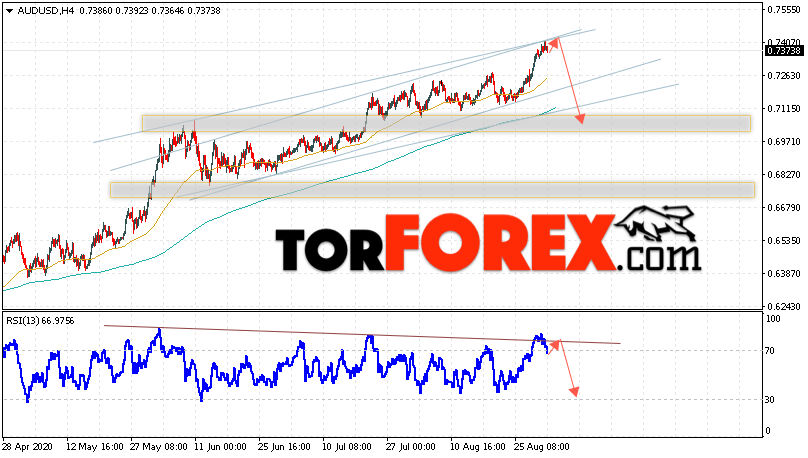Select the price axis value 0.71150

click(784, 109)
